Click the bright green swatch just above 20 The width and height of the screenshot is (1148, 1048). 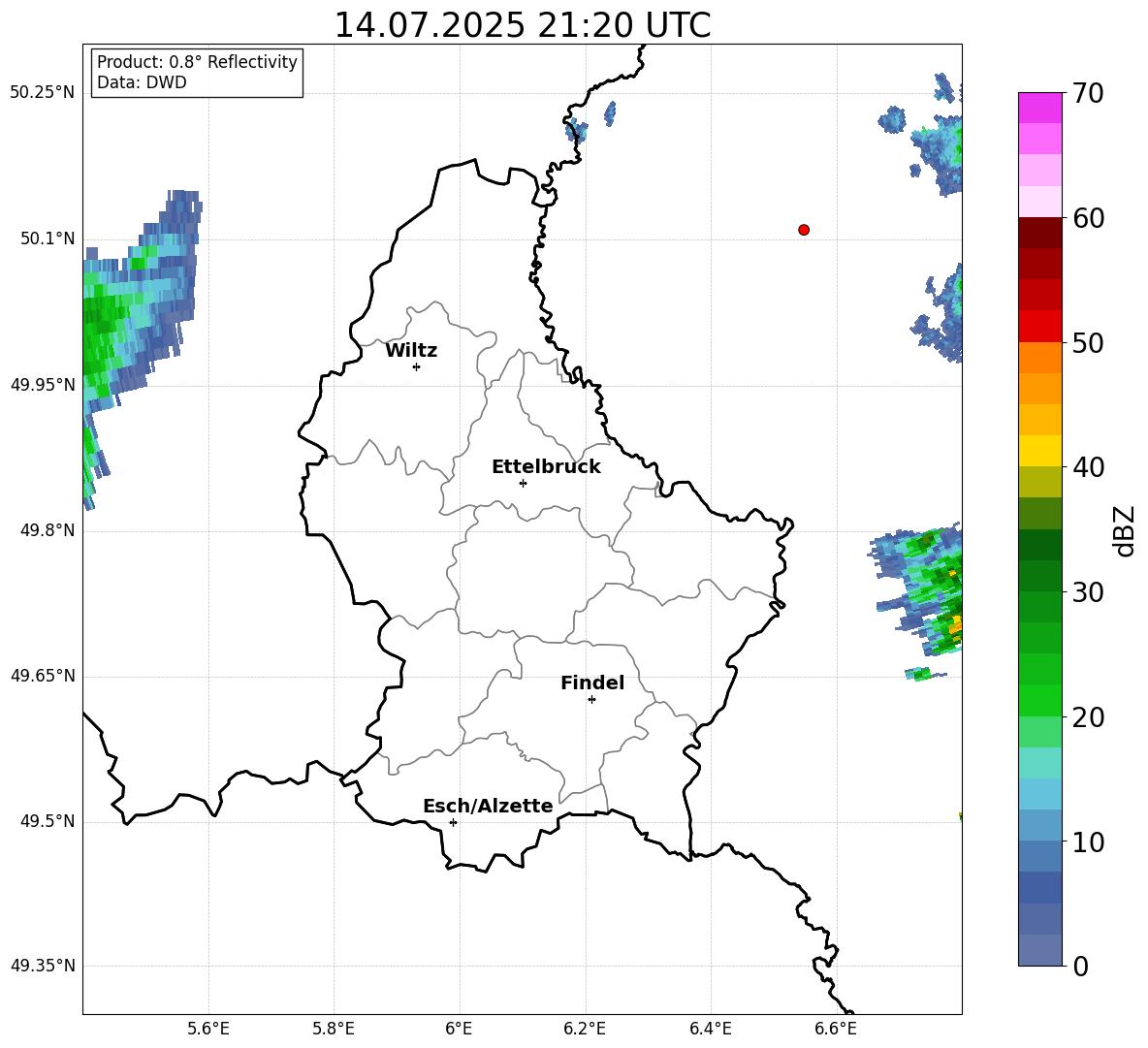point(1039,700)
